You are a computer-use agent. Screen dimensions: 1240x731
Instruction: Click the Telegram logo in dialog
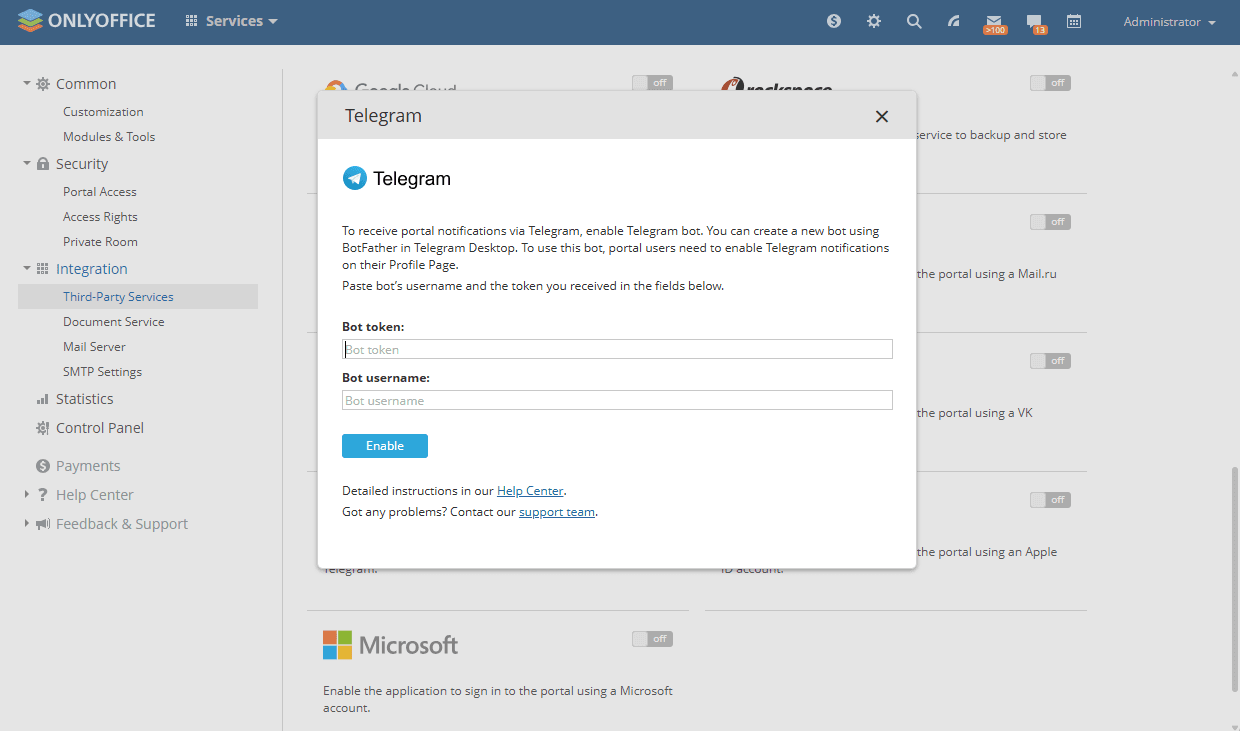point(397,179)
